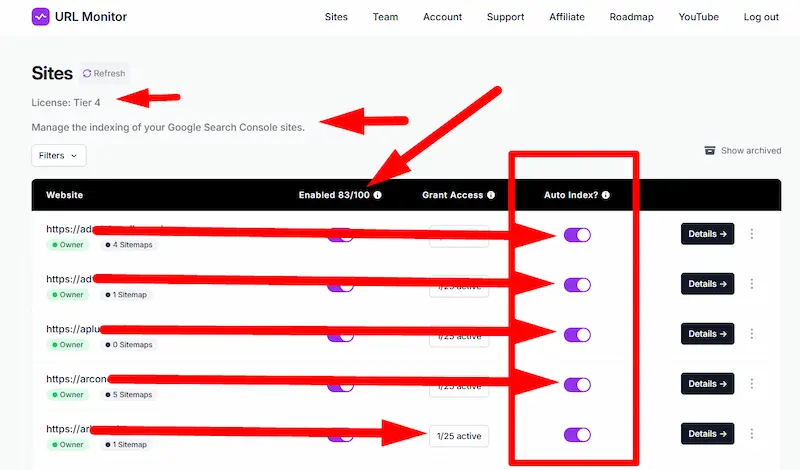Screen dimensions: 800x470
Task: Click the Refresh icon next to Sites
Action: [x=87, y=73]
